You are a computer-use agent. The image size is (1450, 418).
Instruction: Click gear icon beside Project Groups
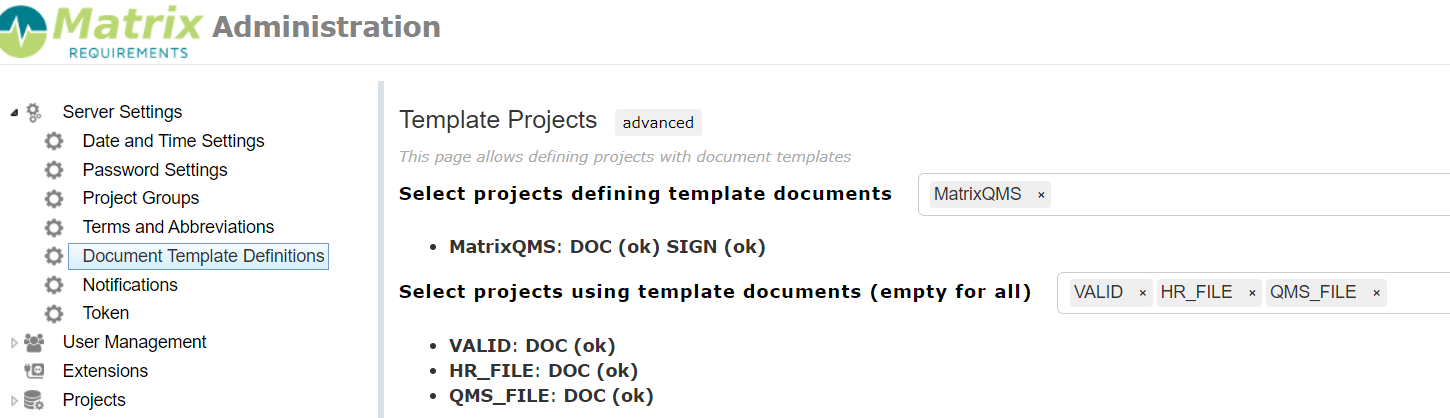pyautogui.click(x=54, y=198)
